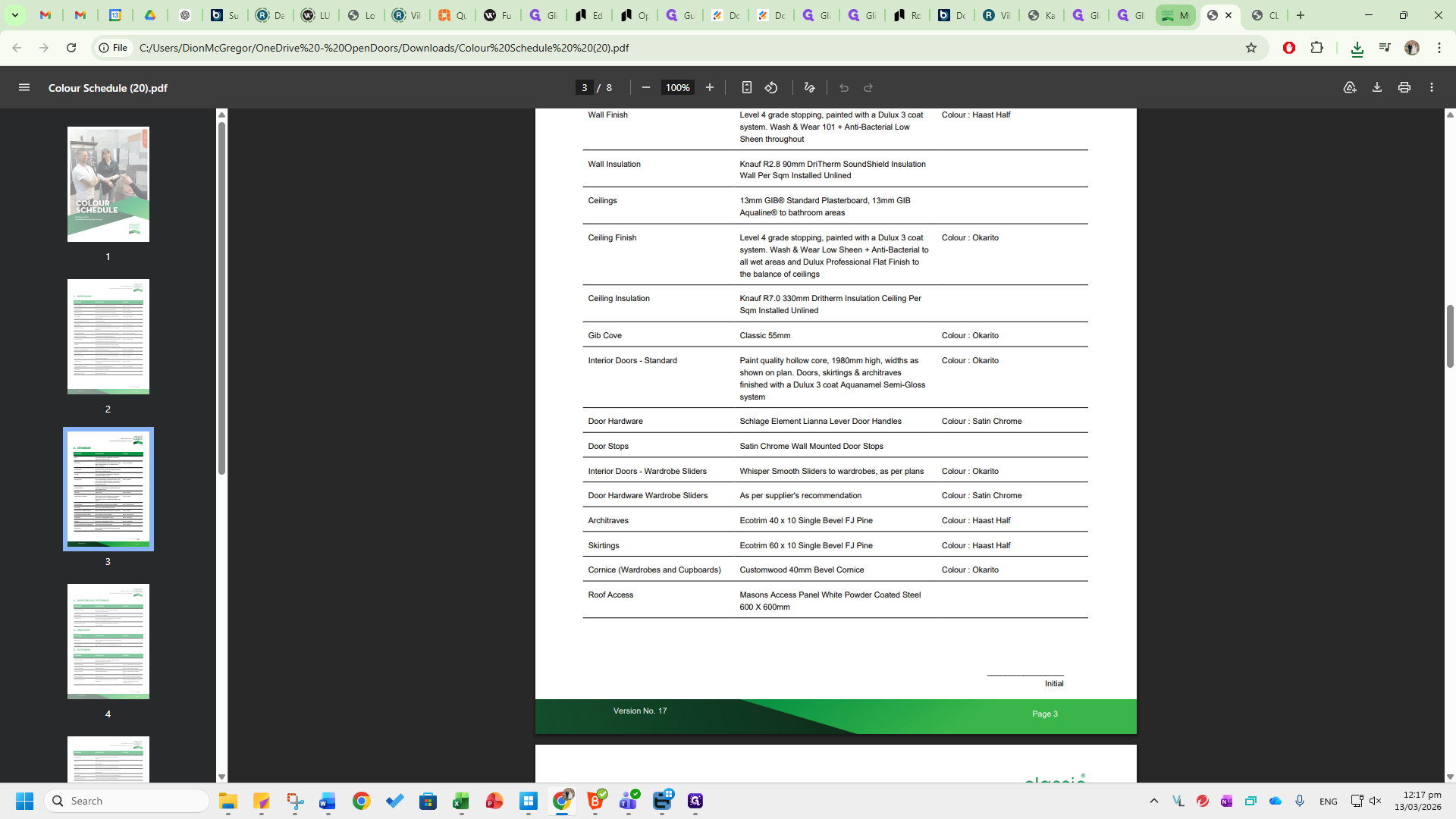Print the PDF document

[x=1404, y=88]
